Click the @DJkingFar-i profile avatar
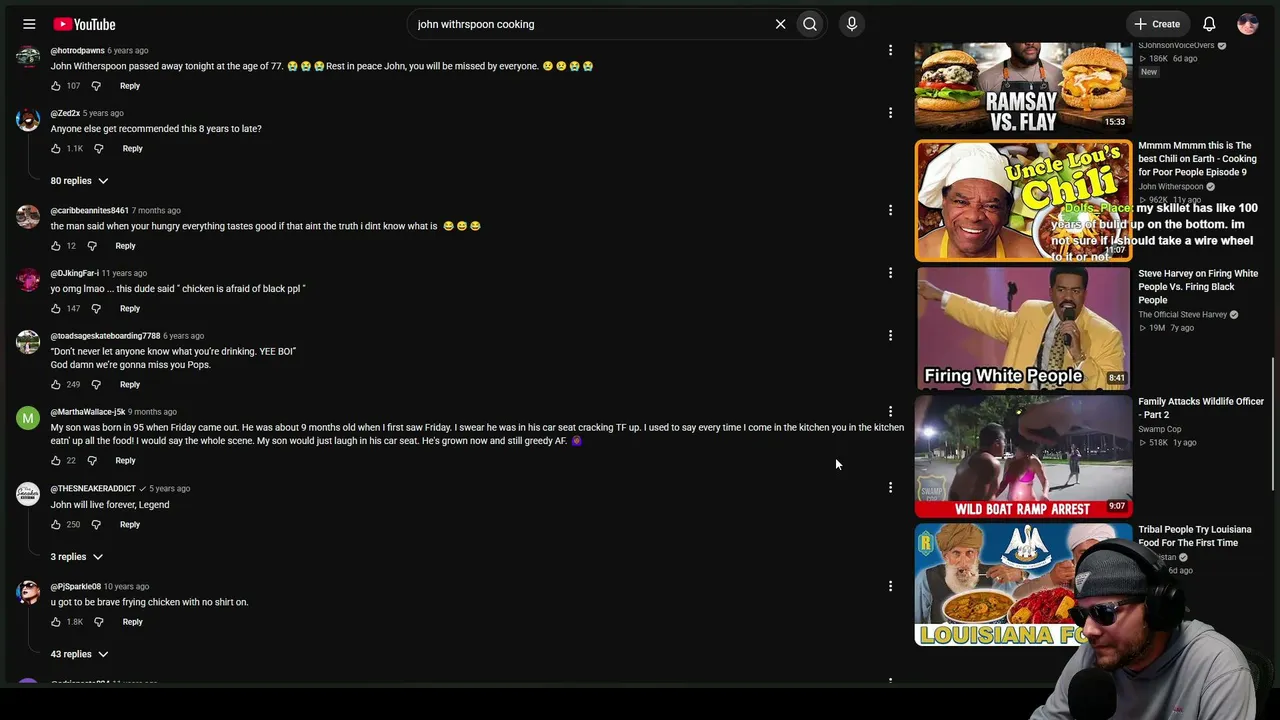Viewport: 1280px width, 720px height. click(28, 279)
